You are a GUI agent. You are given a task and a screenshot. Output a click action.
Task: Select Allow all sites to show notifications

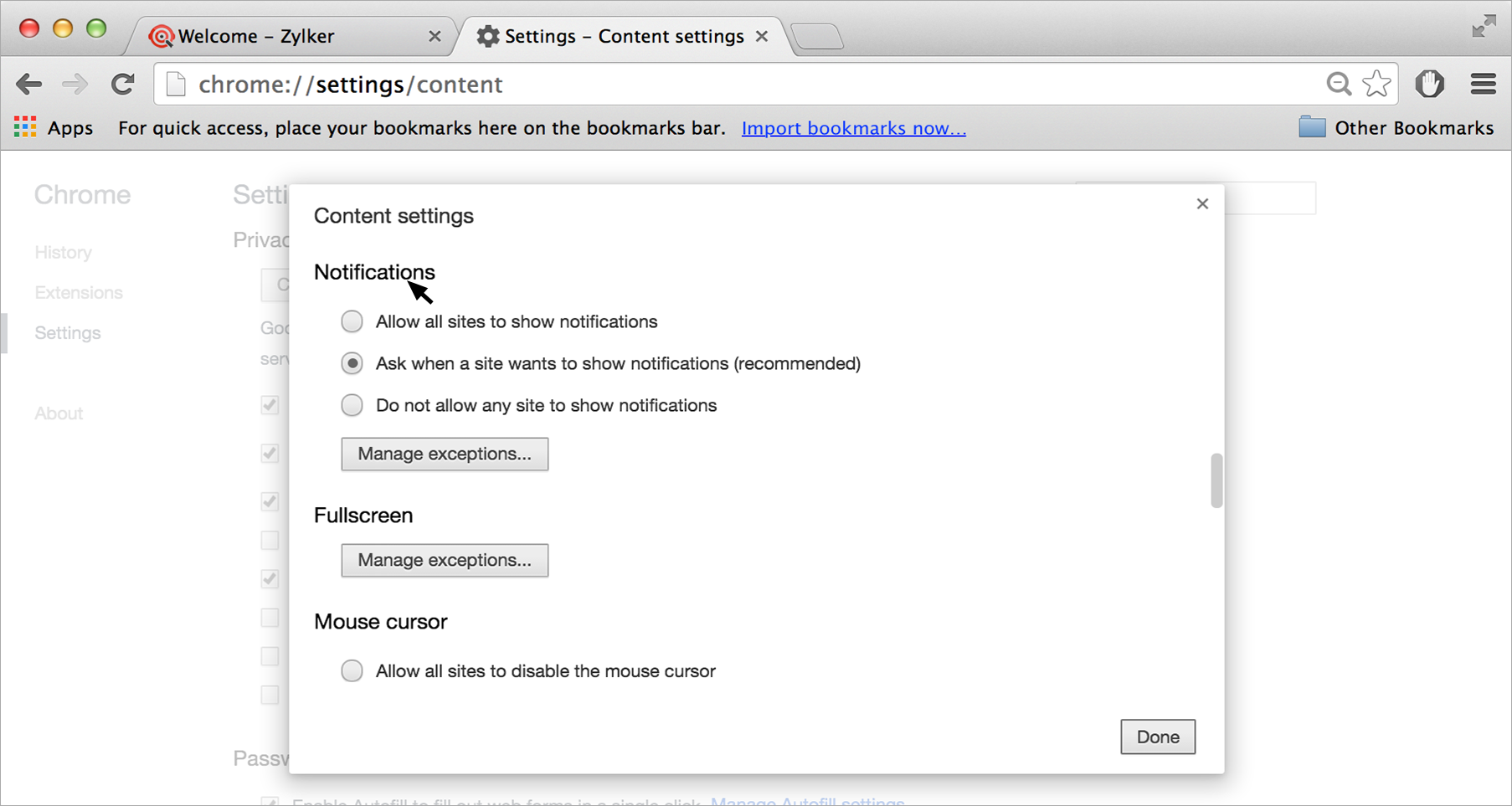352,321
